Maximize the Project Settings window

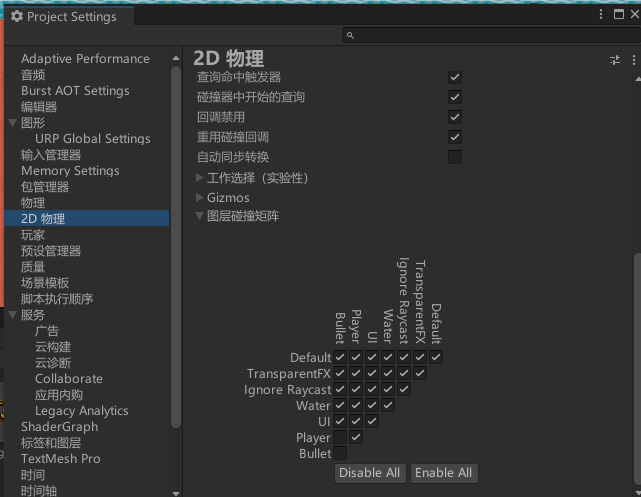[619, 14]
